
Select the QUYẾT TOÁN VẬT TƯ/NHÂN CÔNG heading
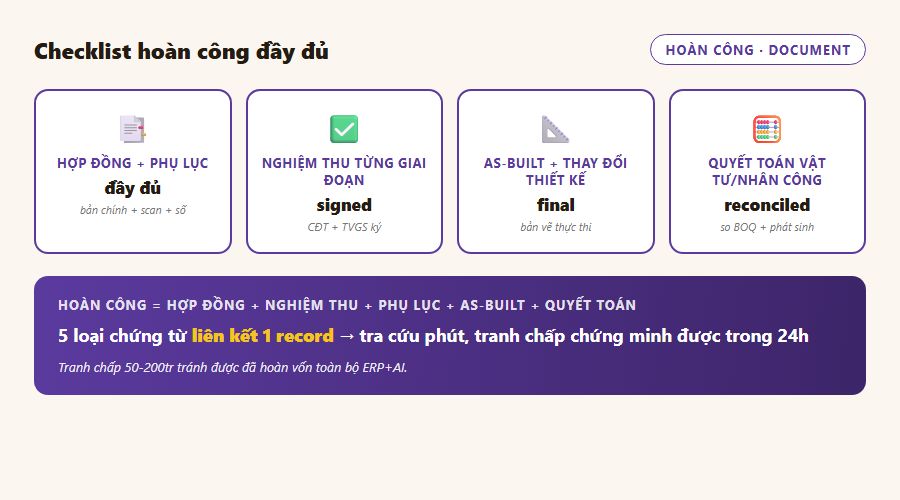click(767, 172)
